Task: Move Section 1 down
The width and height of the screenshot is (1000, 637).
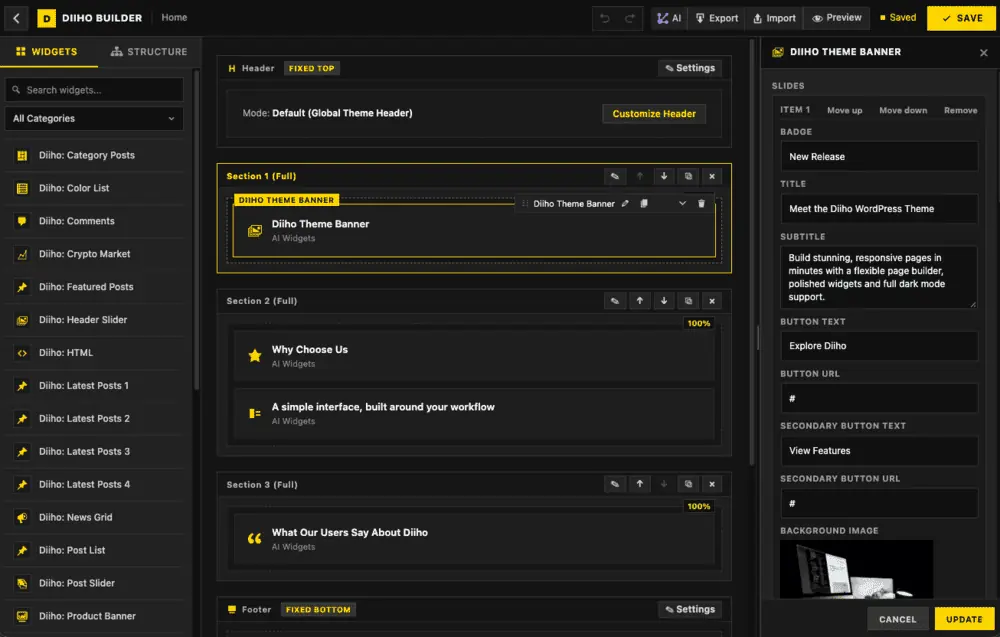Action: (664, 177)
